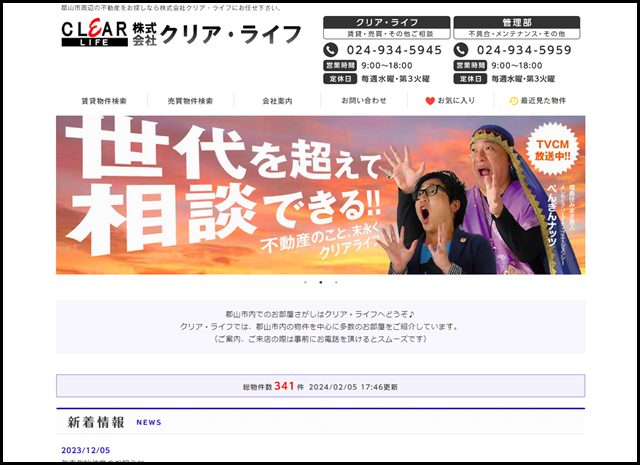Screen dimensions: 640x465
Task: Open 会社案内 menu item
Action: (277, 101)
